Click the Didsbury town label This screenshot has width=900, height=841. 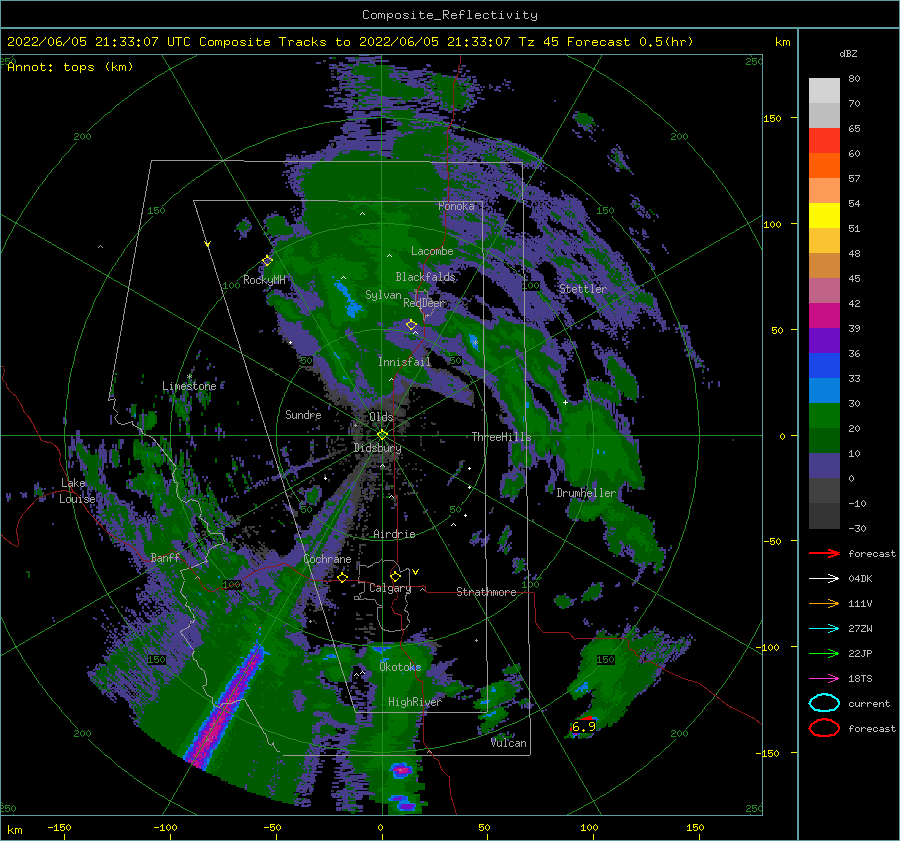point(377,448)
